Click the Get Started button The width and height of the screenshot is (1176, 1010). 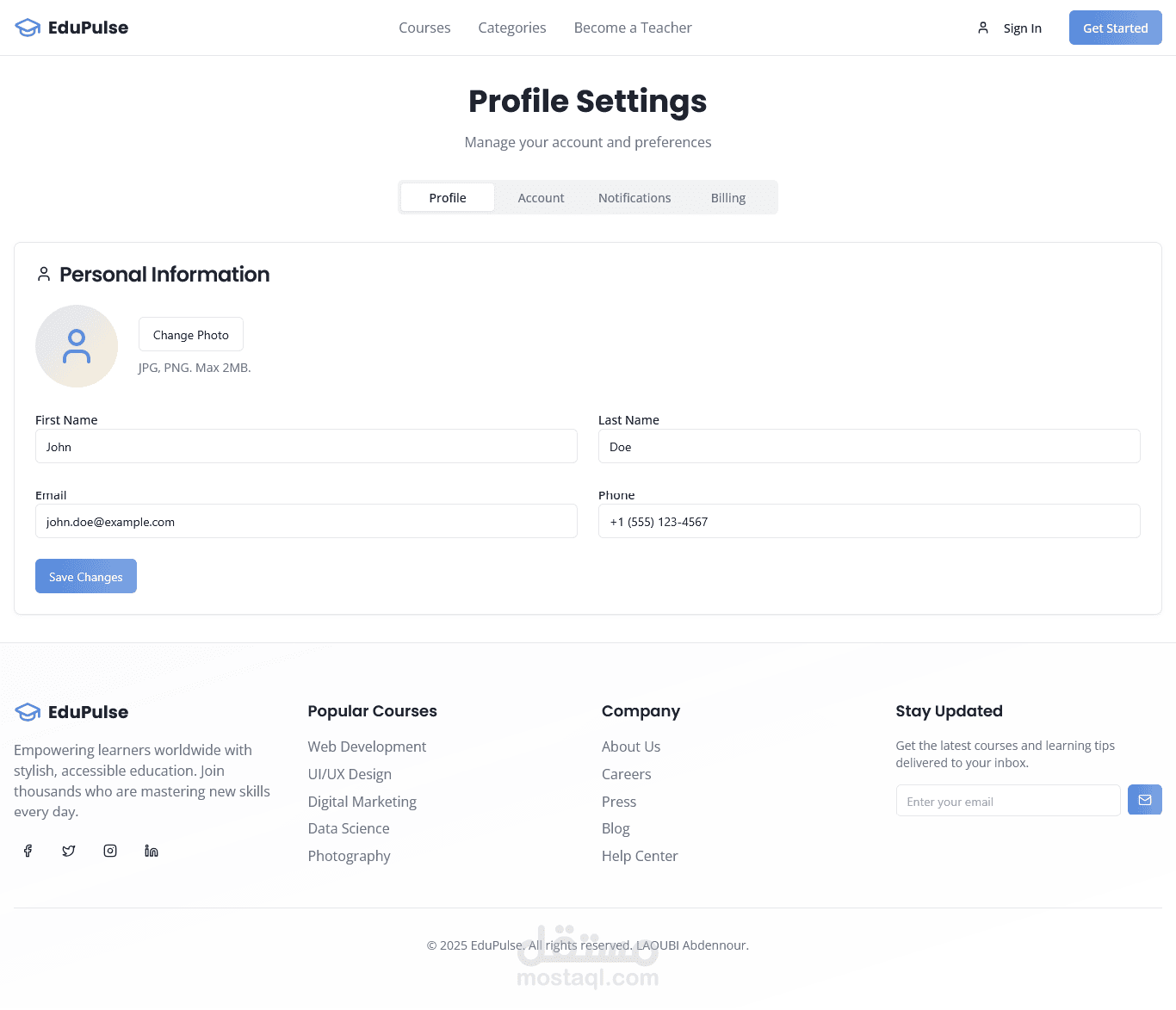tap(1115, 28)
